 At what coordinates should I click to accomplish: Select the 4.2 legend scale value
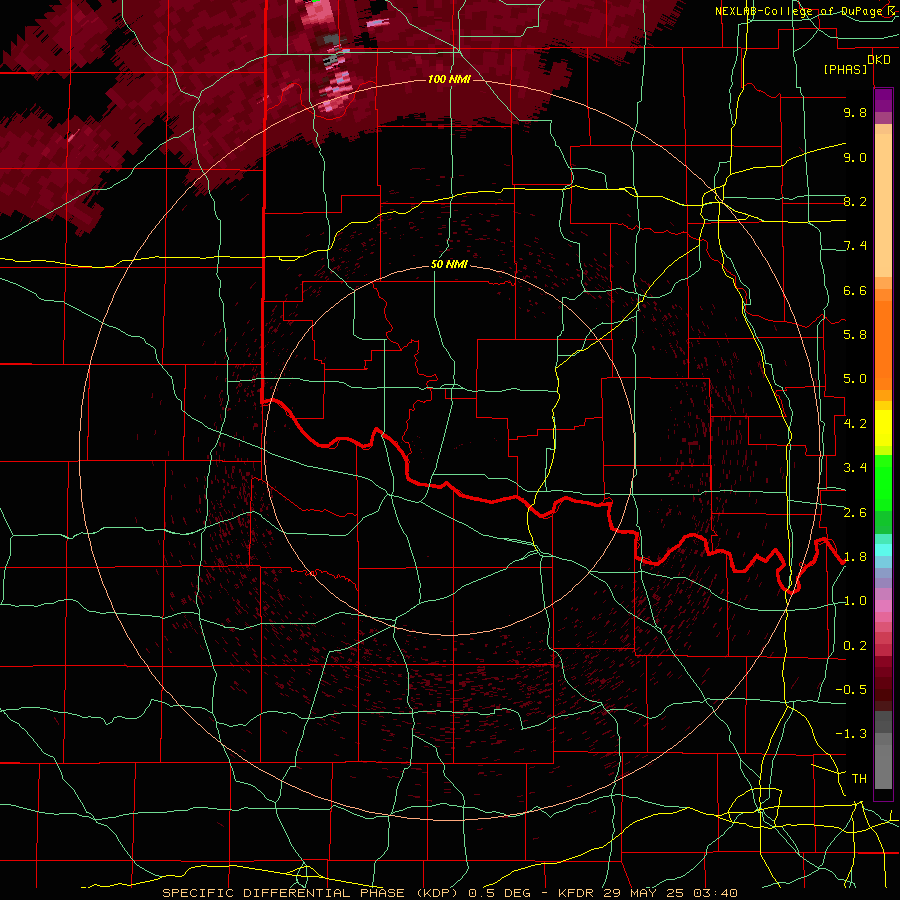click(x=855, y=424)
